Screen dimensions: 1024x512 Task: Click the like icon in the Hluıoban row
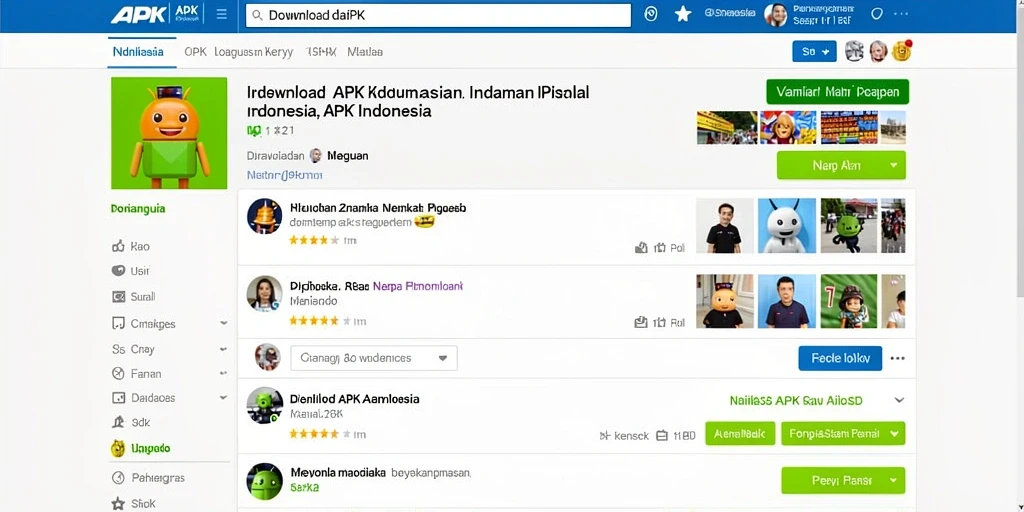[x=641, y=248]
